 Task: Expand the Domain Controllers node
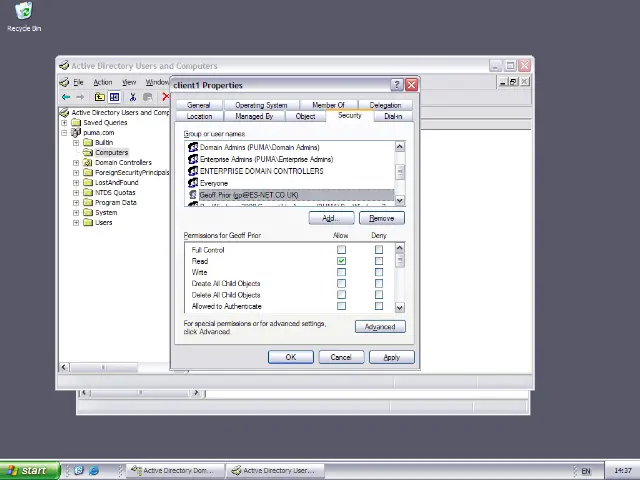(76, 162)
